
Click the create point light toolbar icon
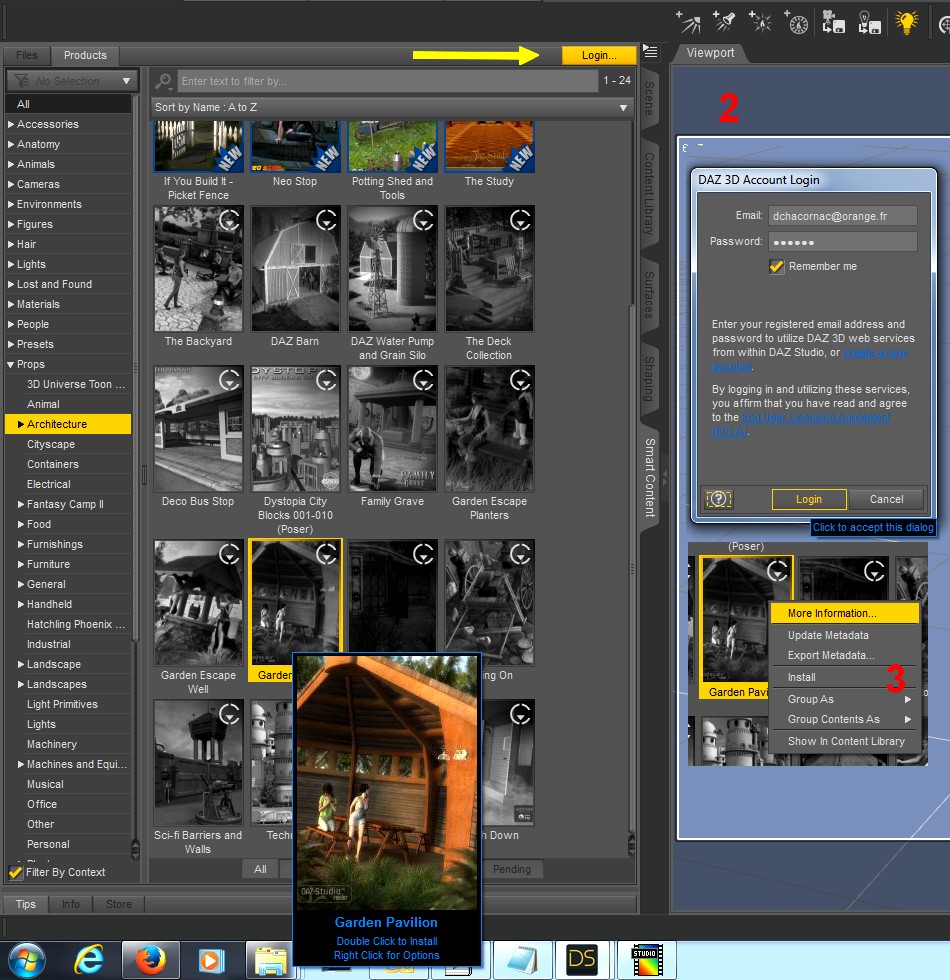tap(760, 22)
